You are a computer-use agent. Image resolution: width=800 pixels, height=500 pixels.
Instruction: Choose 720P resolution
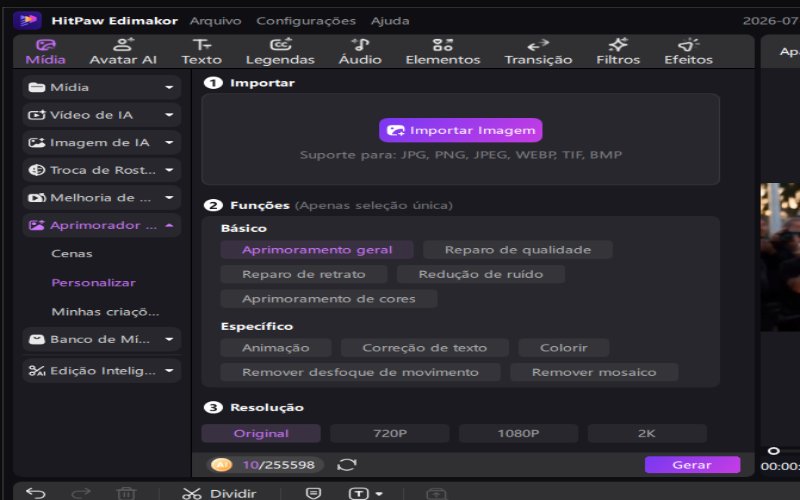tap(390, 433)
